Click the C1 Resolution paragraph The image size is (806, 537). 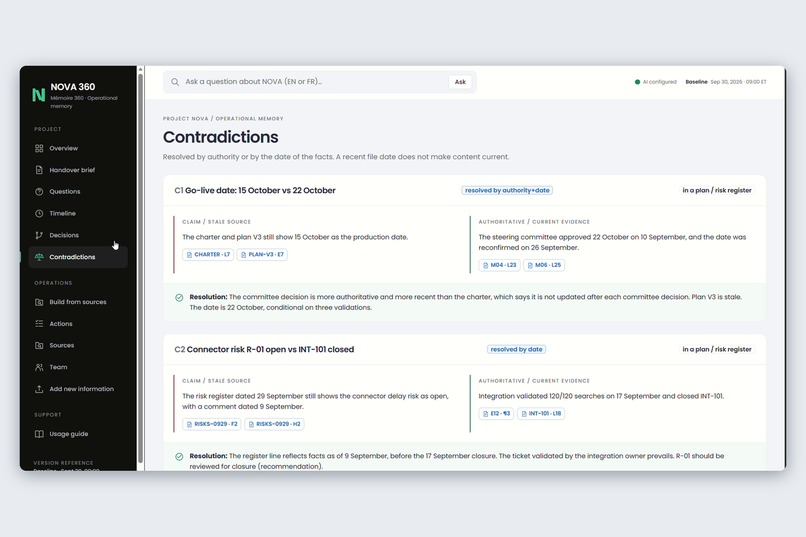tap(466, 302)
